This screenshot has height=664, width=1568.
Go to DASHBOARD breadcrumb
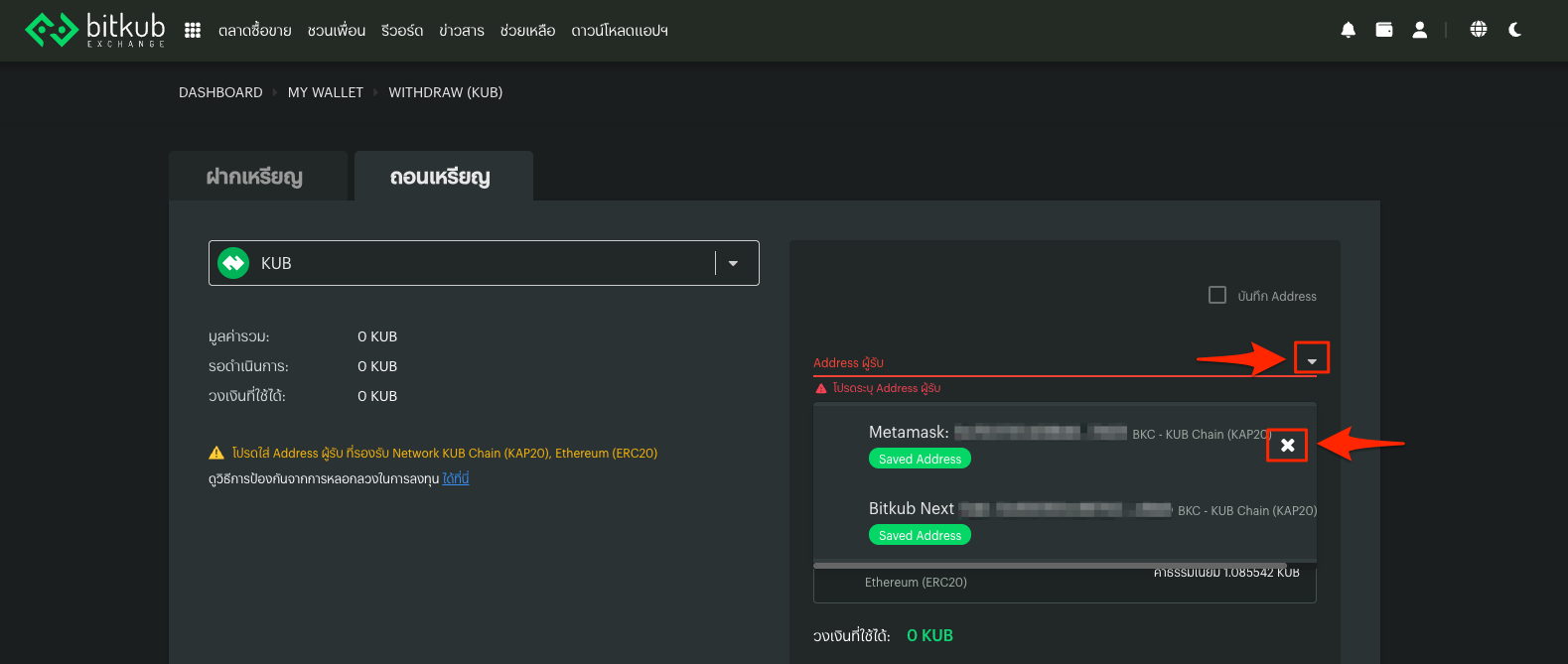(x=220, y=92)
